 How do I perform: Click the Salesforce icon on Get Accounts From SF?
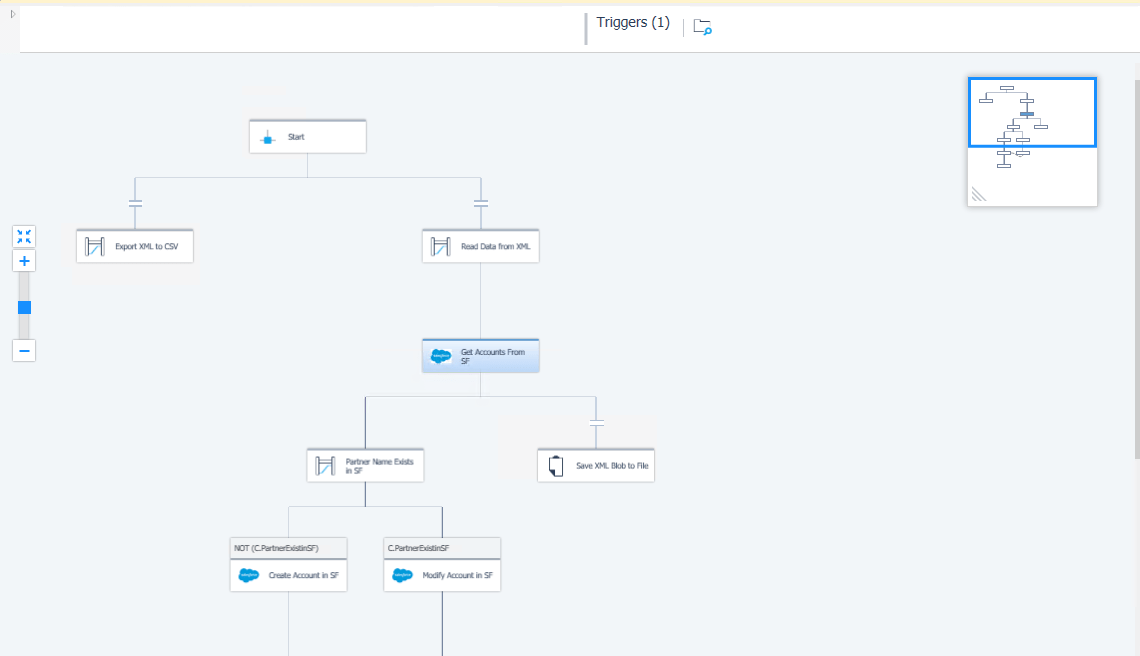coord(441,356)
